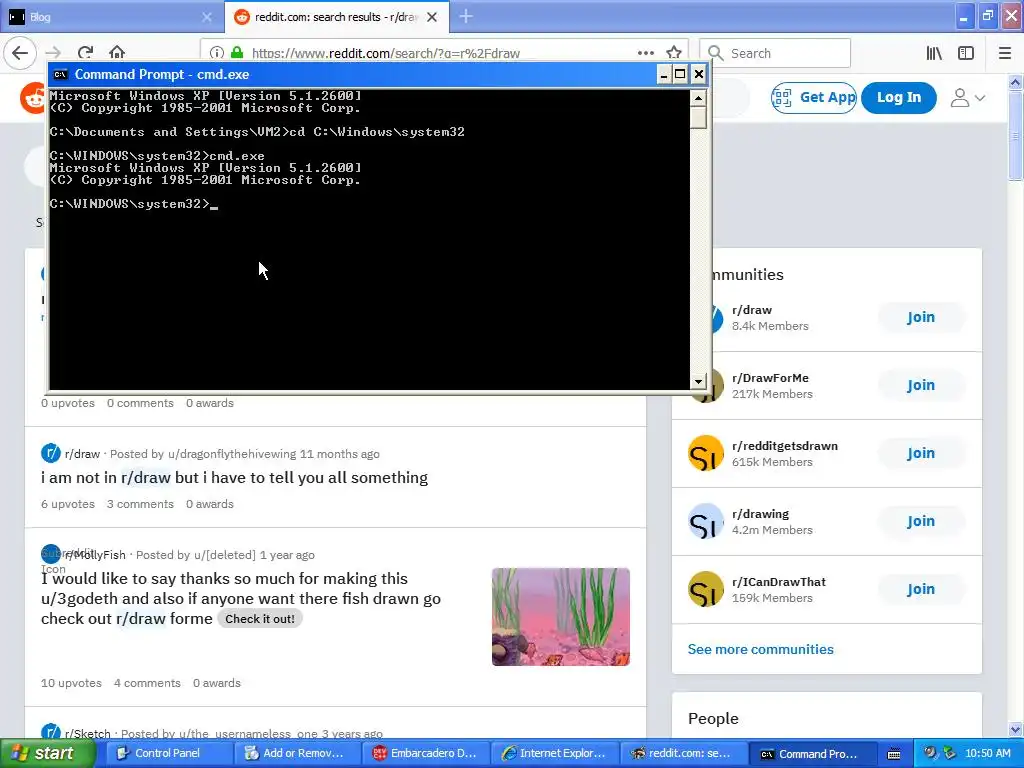Click the Get App button
This screenshot has height=768, width=1024.
[814, 98]
